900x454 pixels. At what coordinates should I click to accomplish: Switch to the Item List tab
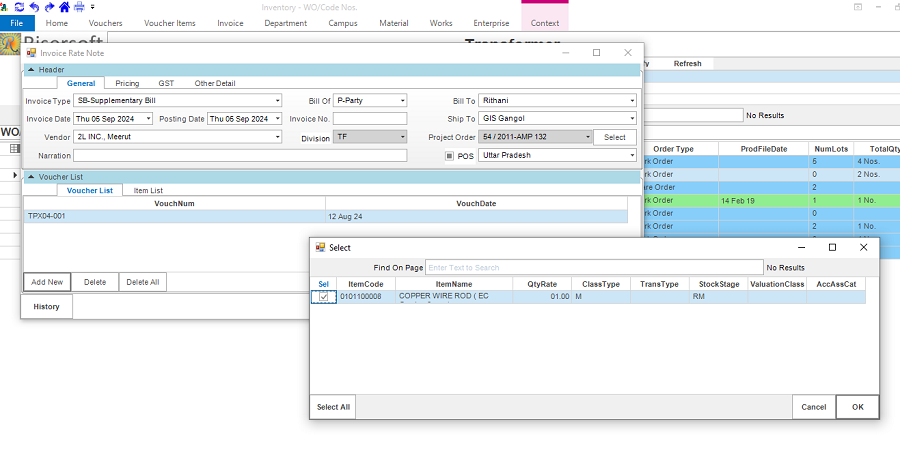[148, 190]
